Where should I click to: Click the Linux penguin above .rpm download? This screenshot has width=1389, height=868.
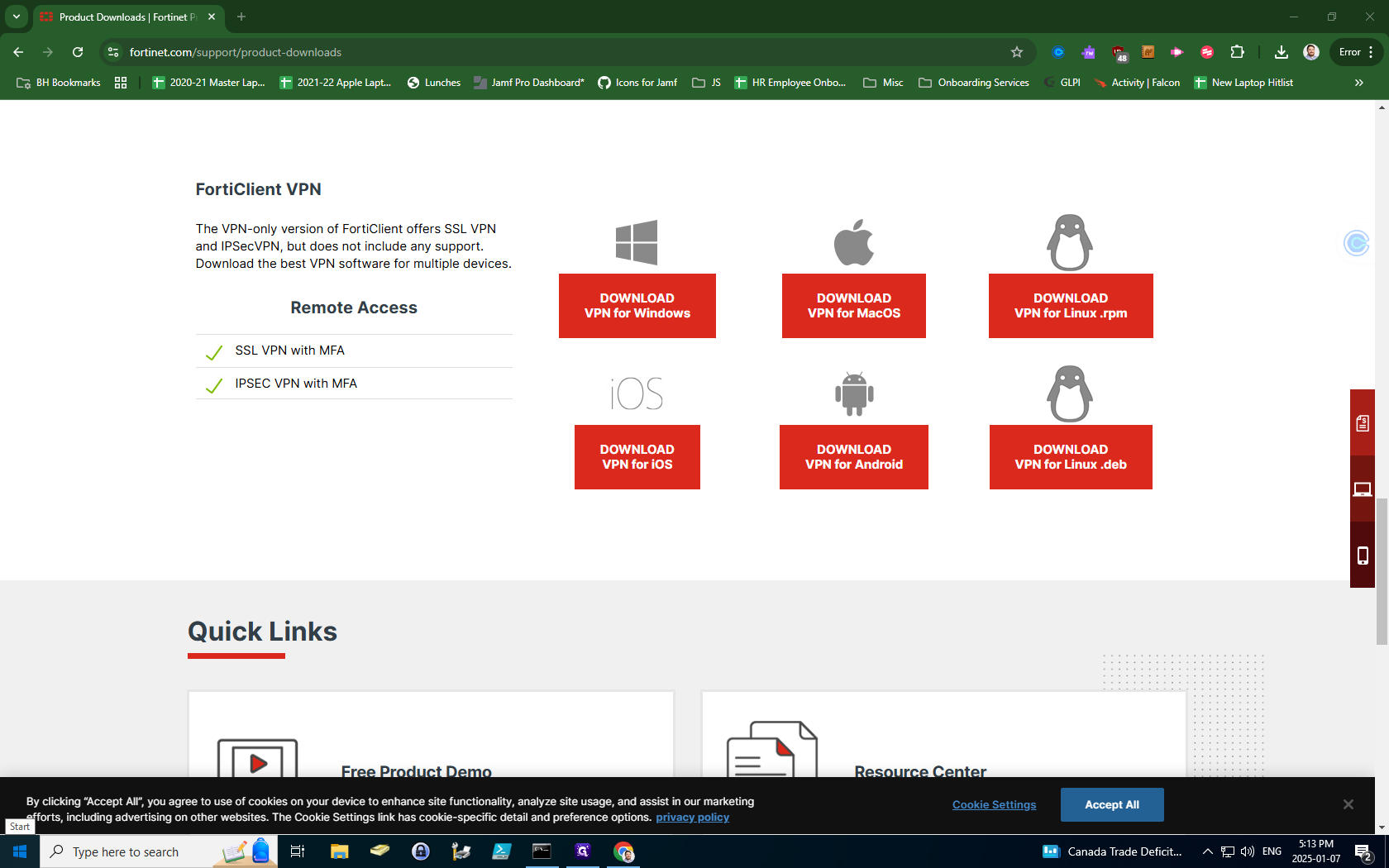(x=1070, y=242)
